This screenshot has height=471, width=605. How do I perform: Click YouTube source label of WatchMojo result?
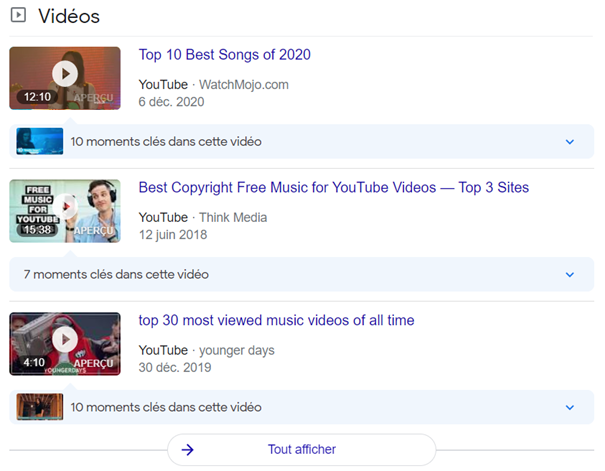(x=163, y=84)
